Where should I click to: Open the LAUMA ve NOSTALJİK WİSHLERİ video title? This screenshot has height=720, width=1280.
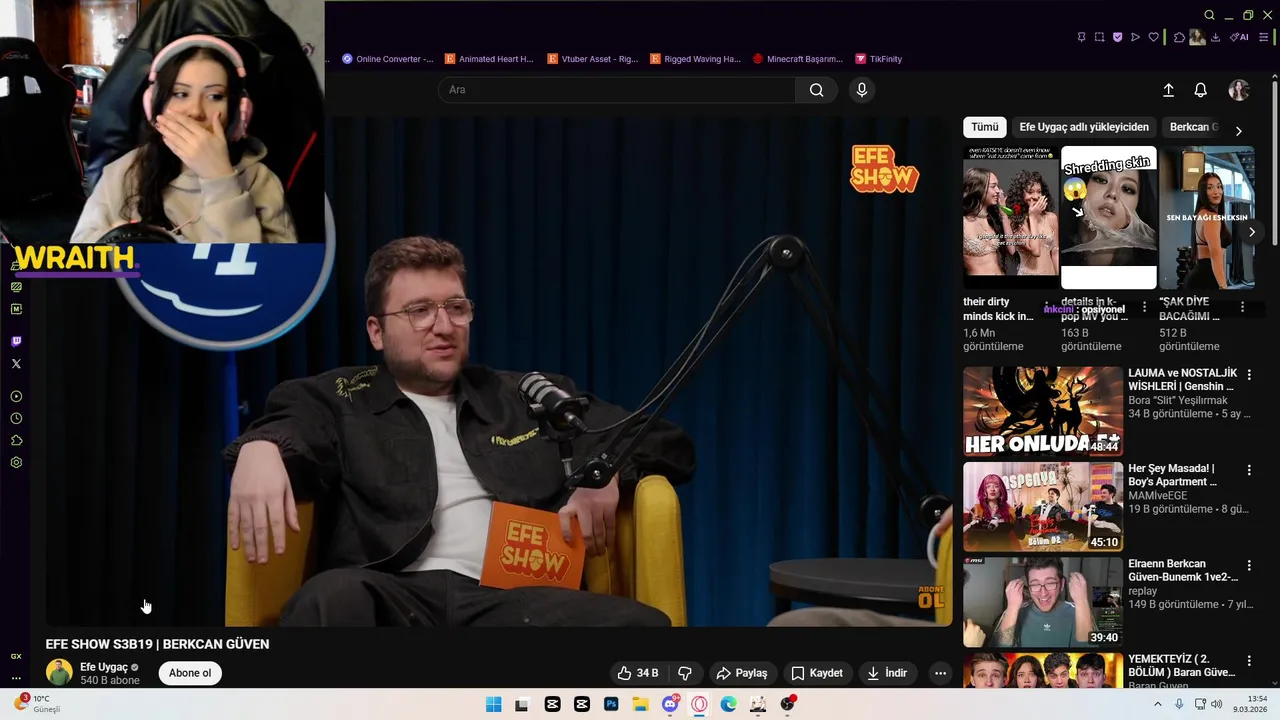point(1182,380)
